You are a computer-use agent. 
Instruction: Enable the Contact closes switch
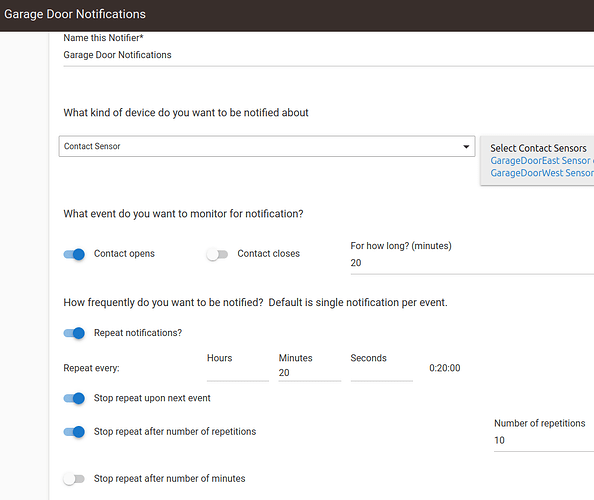click(x=217, y=254)
